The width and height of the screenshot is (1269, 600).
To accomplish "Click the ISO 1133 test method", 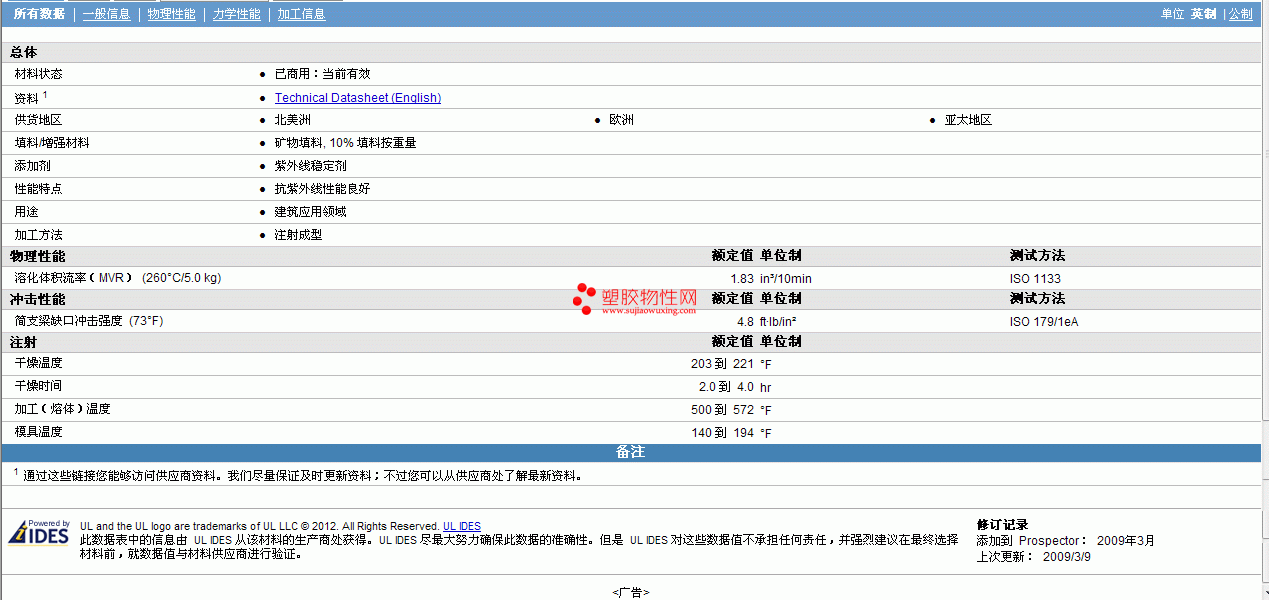I will tap(1035, 279).
